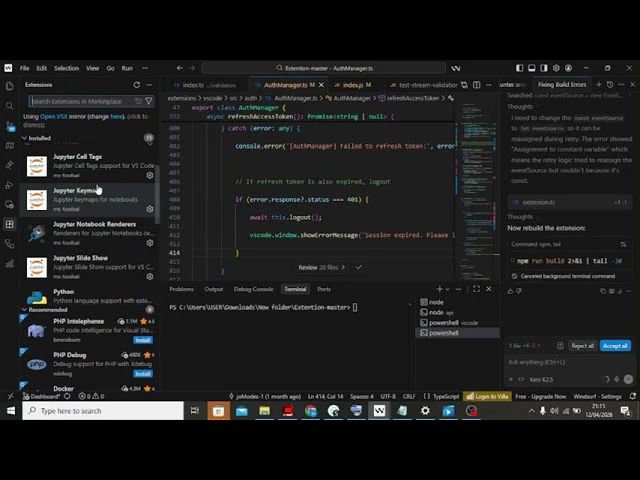Go forward with the navigation arrow

coord(192,68)
